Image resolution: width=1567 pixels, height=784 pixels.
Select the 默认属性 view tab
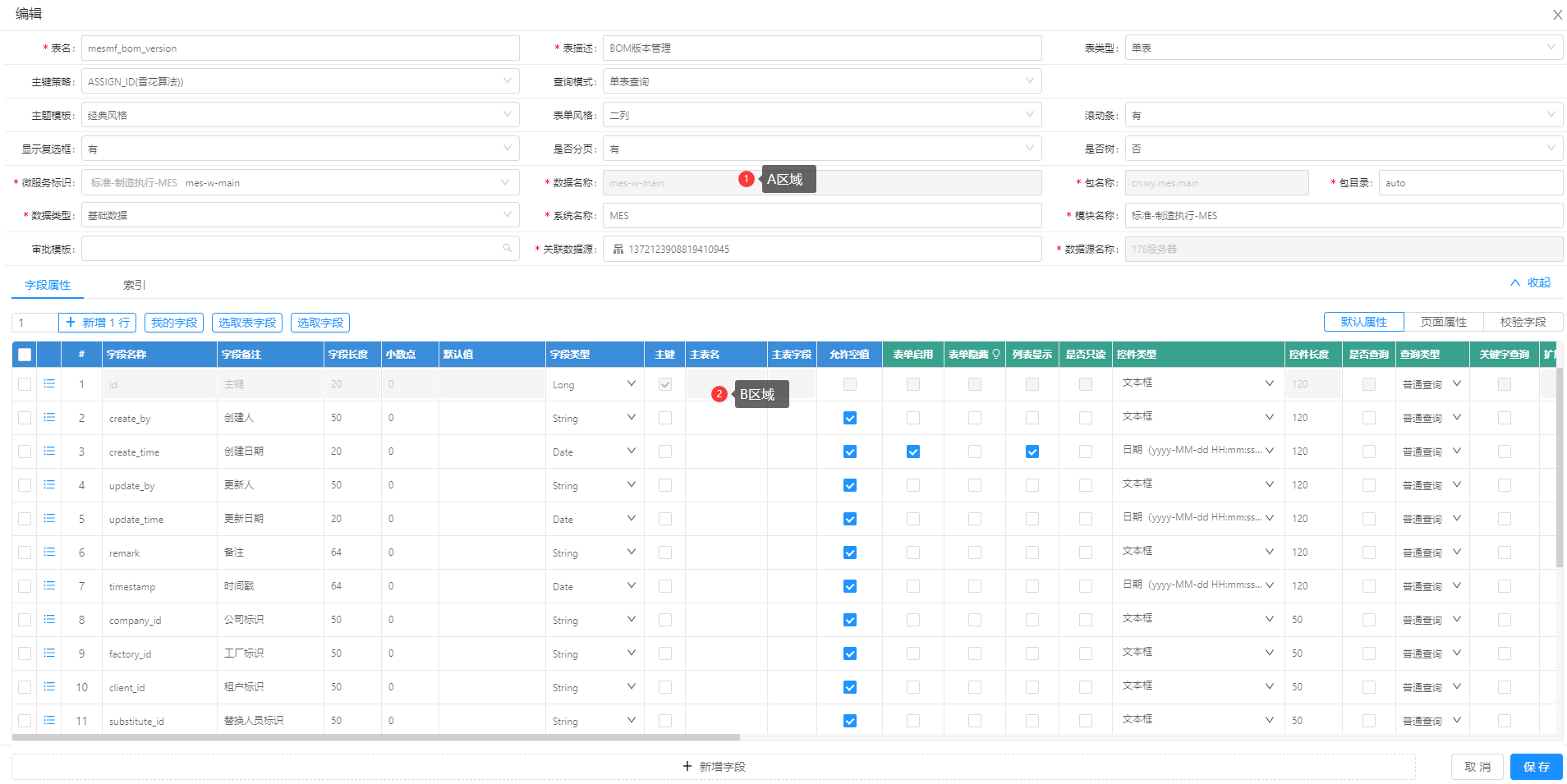tap(1364, 322)
